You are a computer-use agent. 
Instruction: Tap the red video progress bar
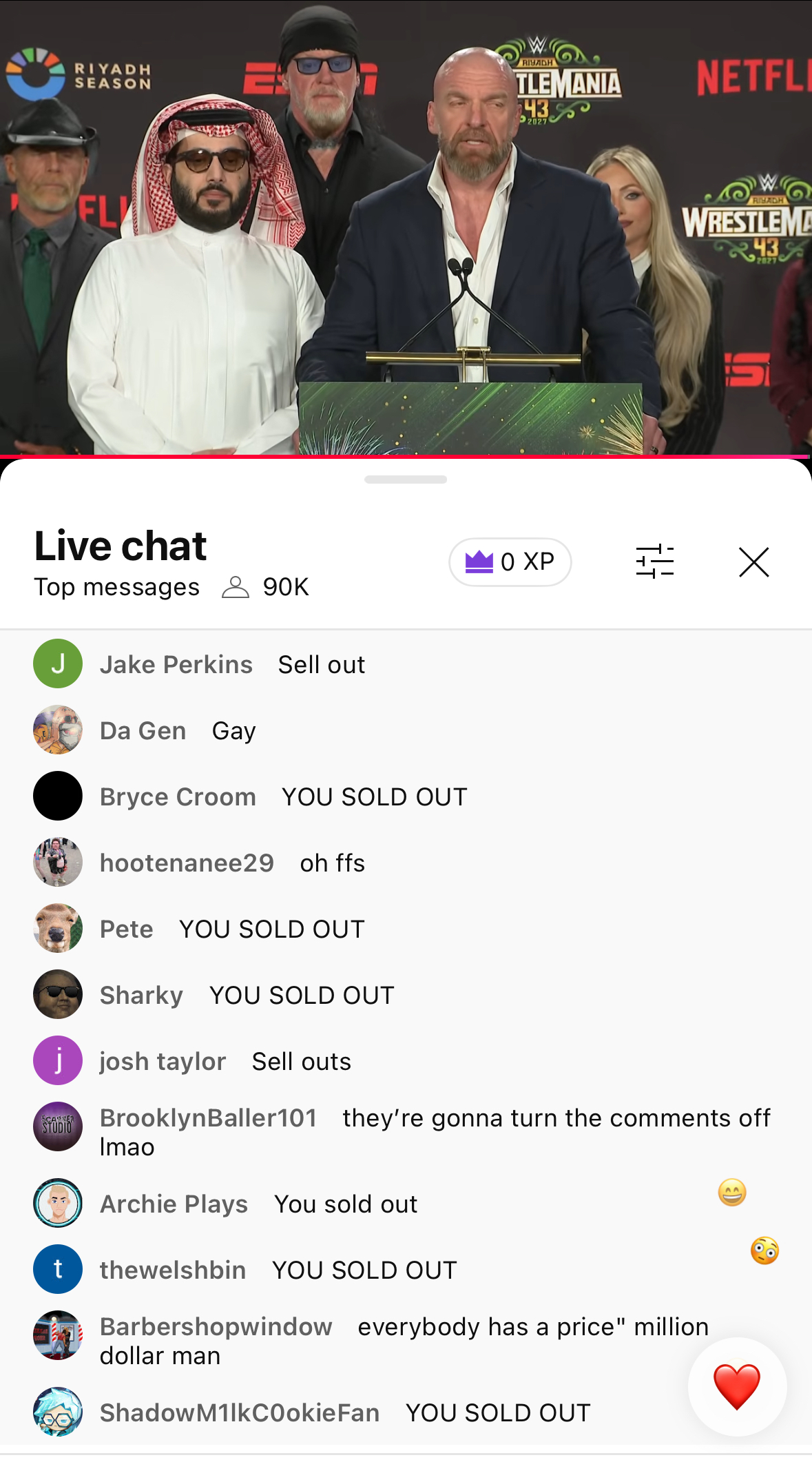pos(406,456)
